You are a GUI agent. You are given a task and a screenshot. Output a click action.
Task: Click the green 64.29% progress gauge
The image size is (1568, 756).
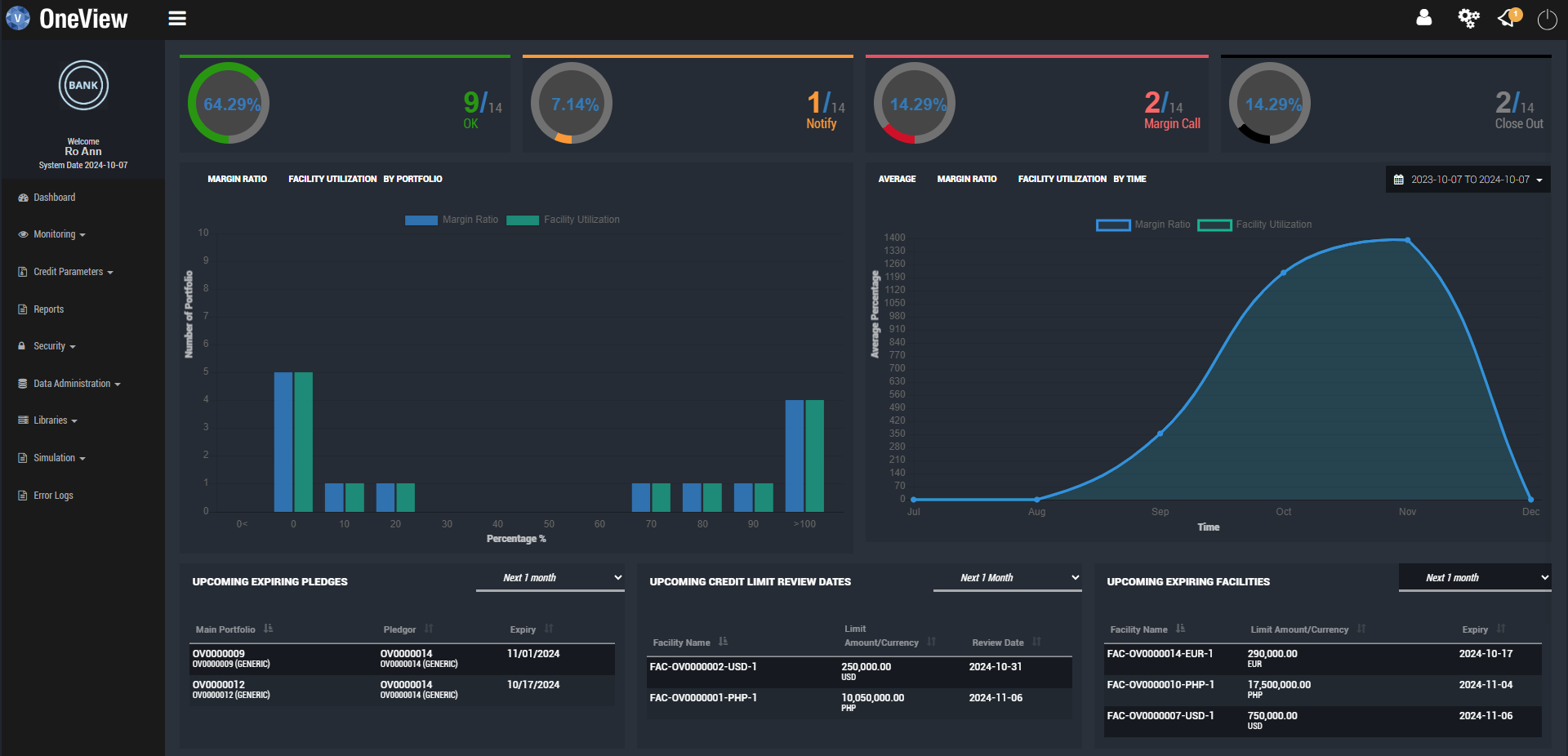tap(228, 103)
